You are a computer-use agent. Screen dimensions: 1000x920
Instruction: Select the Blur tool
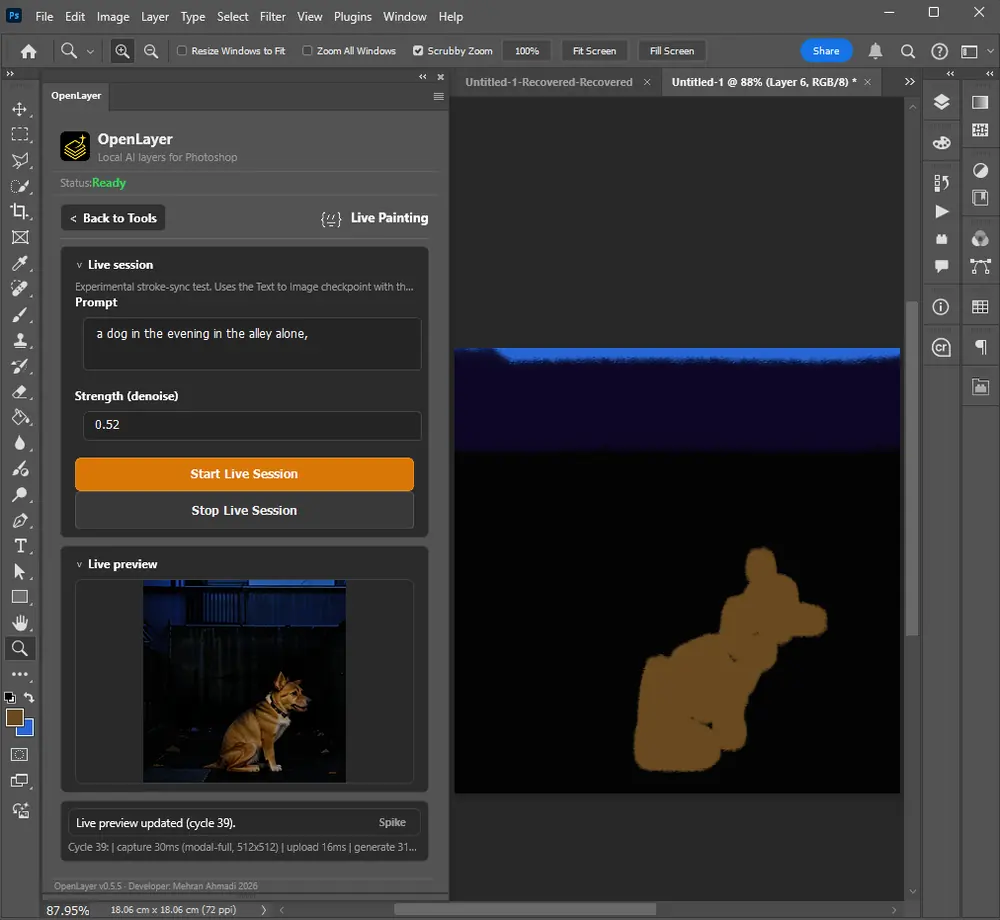point(20,443)
